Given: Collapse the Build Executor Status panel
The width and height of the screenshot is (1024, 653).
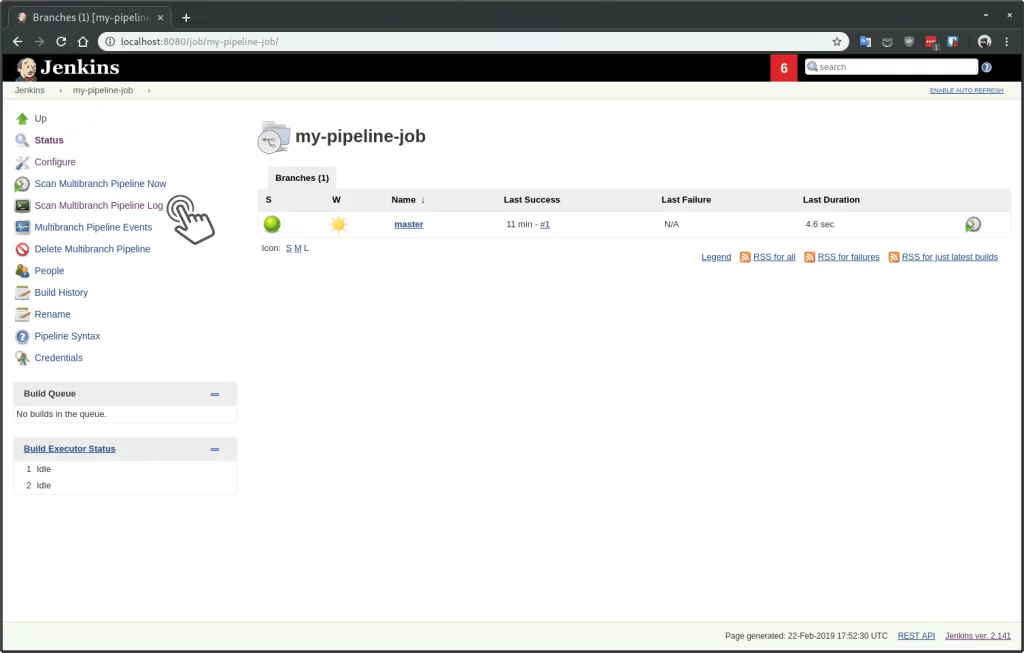Looking at the screenshot, I should (215, 449).
